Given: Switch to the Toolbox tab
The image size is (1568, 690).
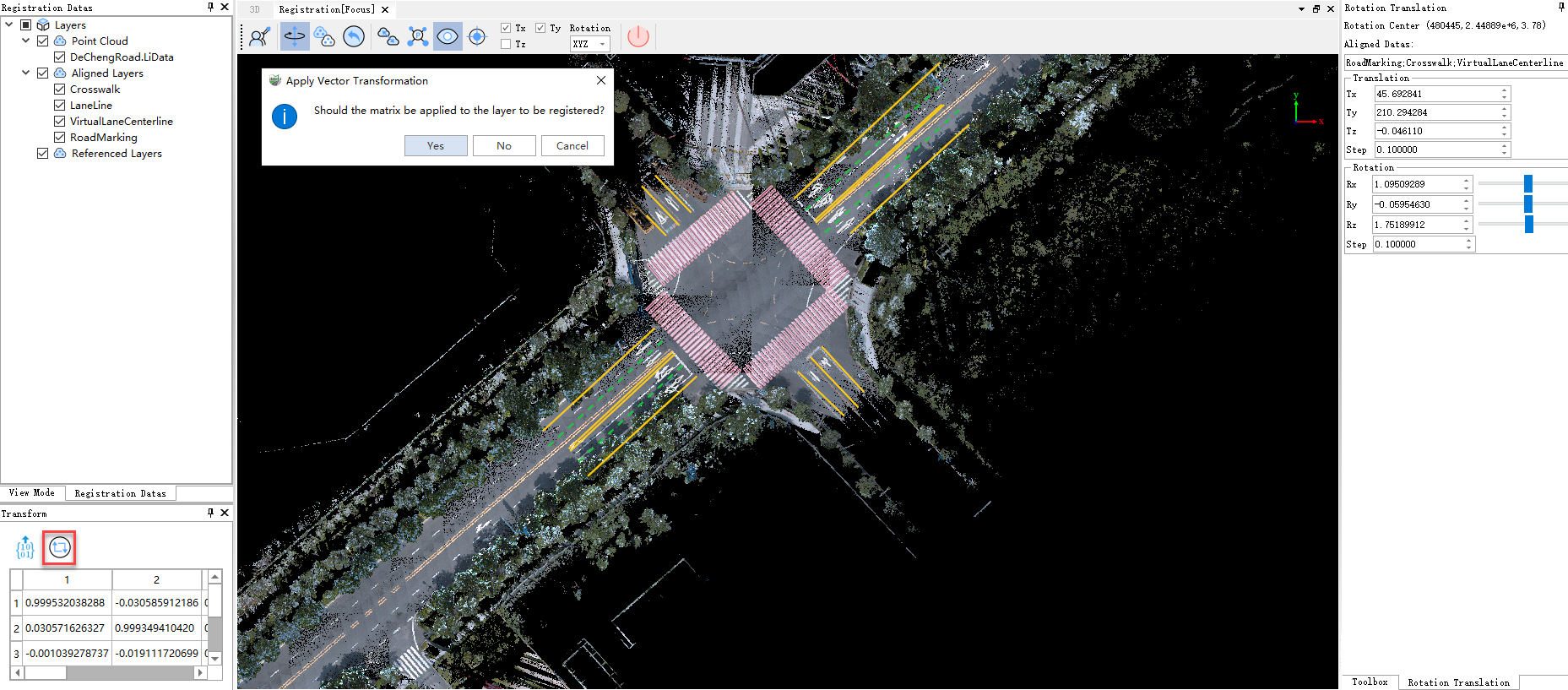Looking at the screenshot, I should tap(1369, 682).
